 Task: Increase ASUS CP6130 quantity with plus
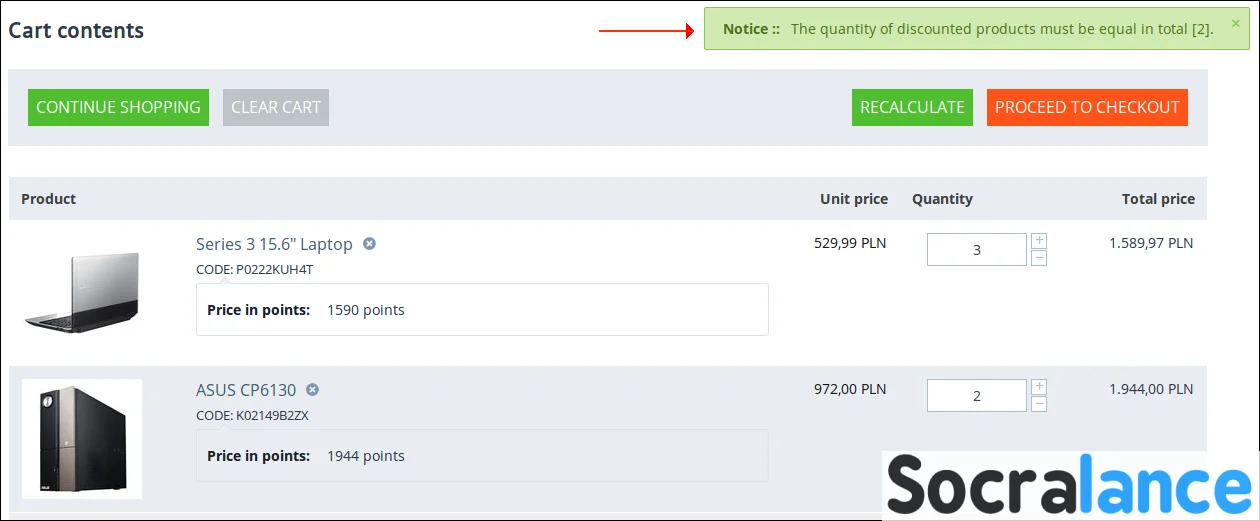pyautogui.click(x=1039, y=387)
